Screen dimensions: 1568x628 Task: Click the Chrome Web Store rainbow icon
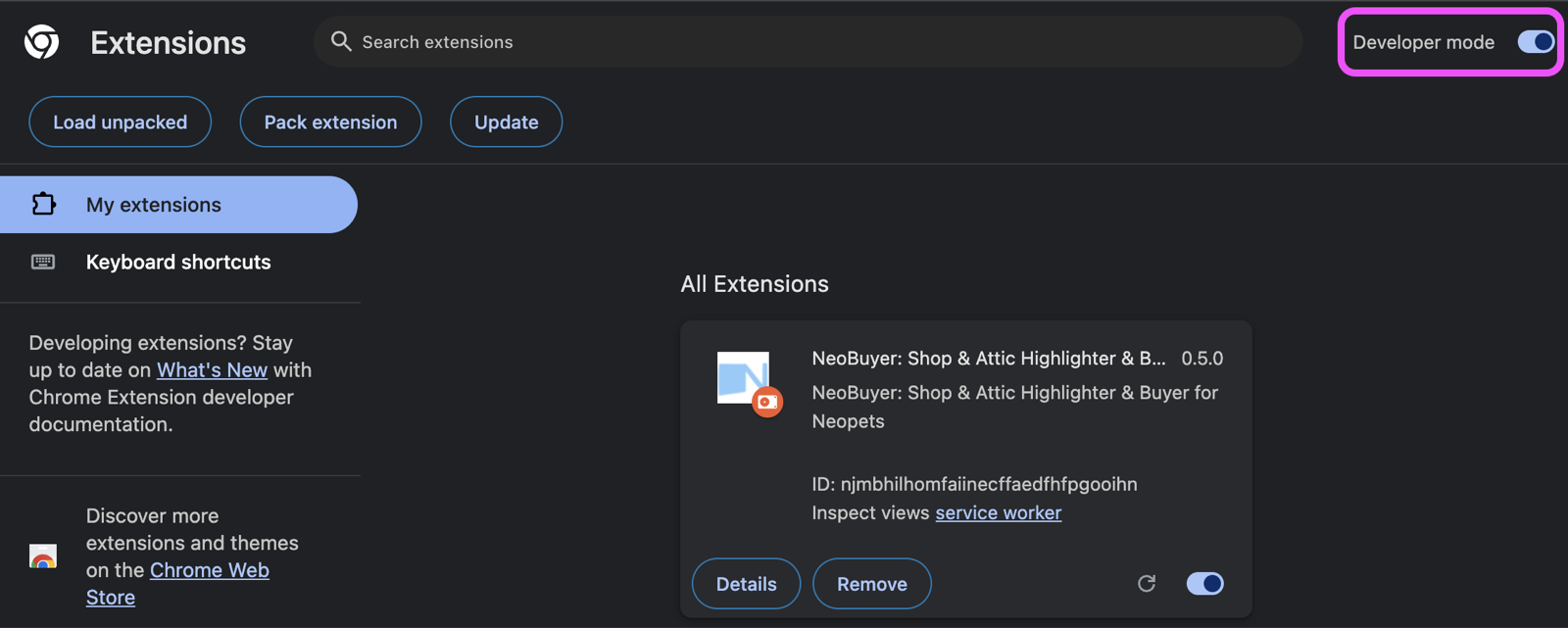click(43, 556)
